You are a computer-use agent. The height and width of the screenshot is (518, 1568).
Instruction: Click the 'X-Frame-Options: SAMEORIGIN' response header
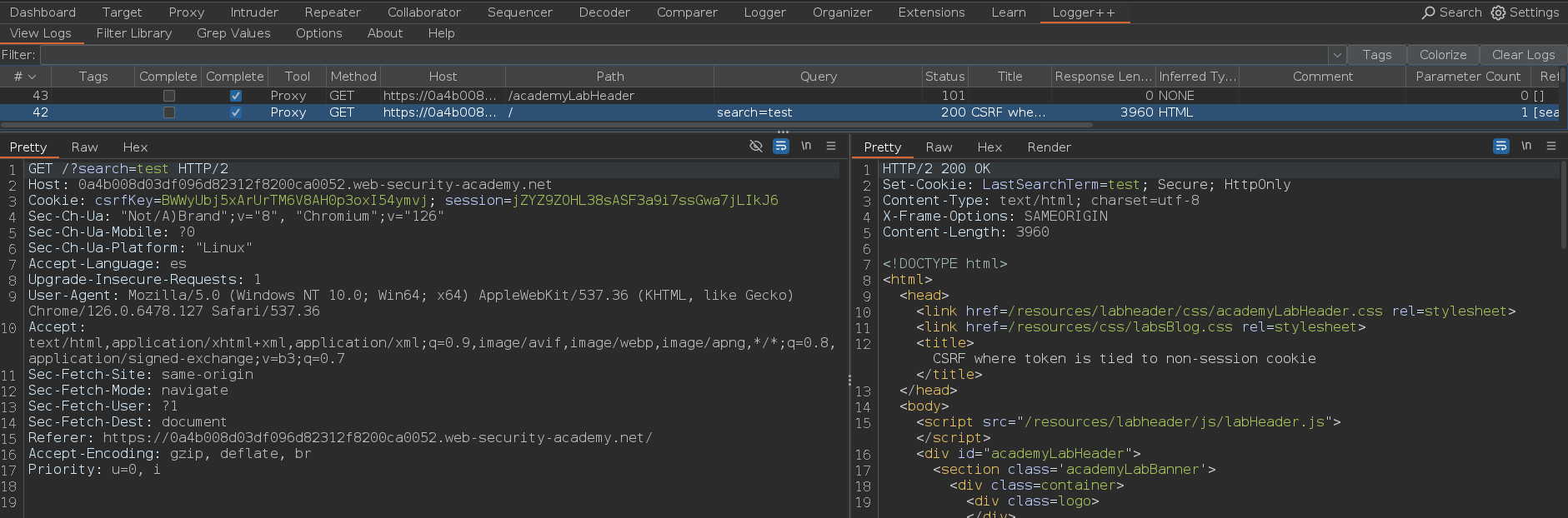pos(995,217)
